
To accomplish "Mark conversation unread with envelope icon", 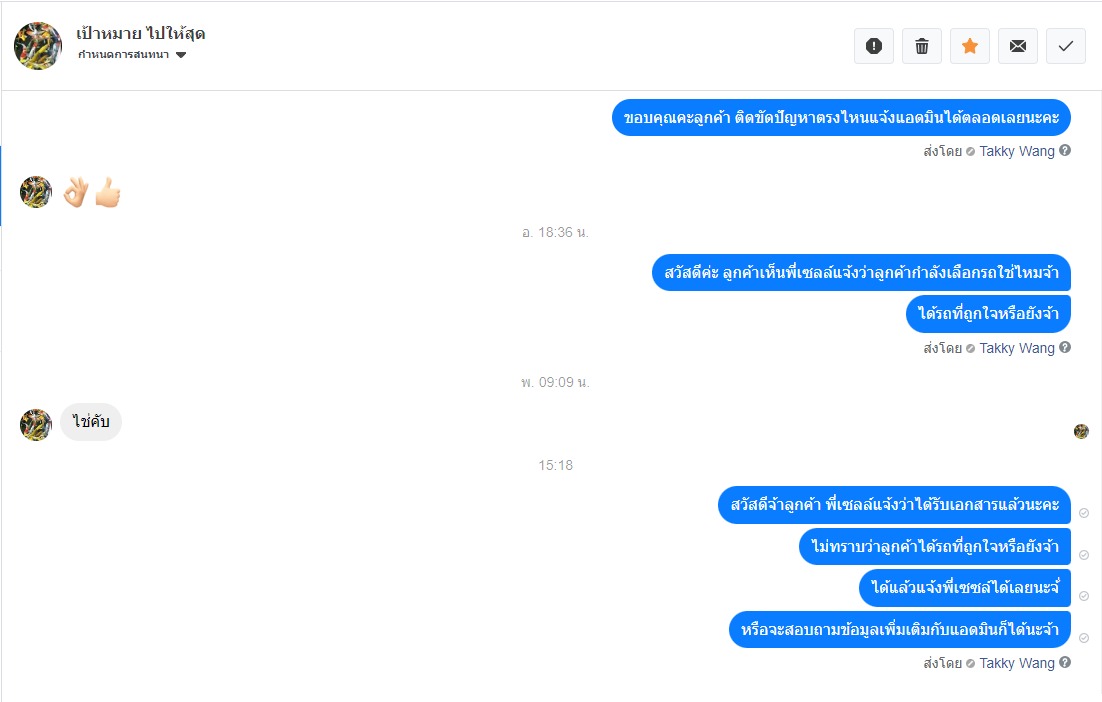I will (x=1018, y=46).
